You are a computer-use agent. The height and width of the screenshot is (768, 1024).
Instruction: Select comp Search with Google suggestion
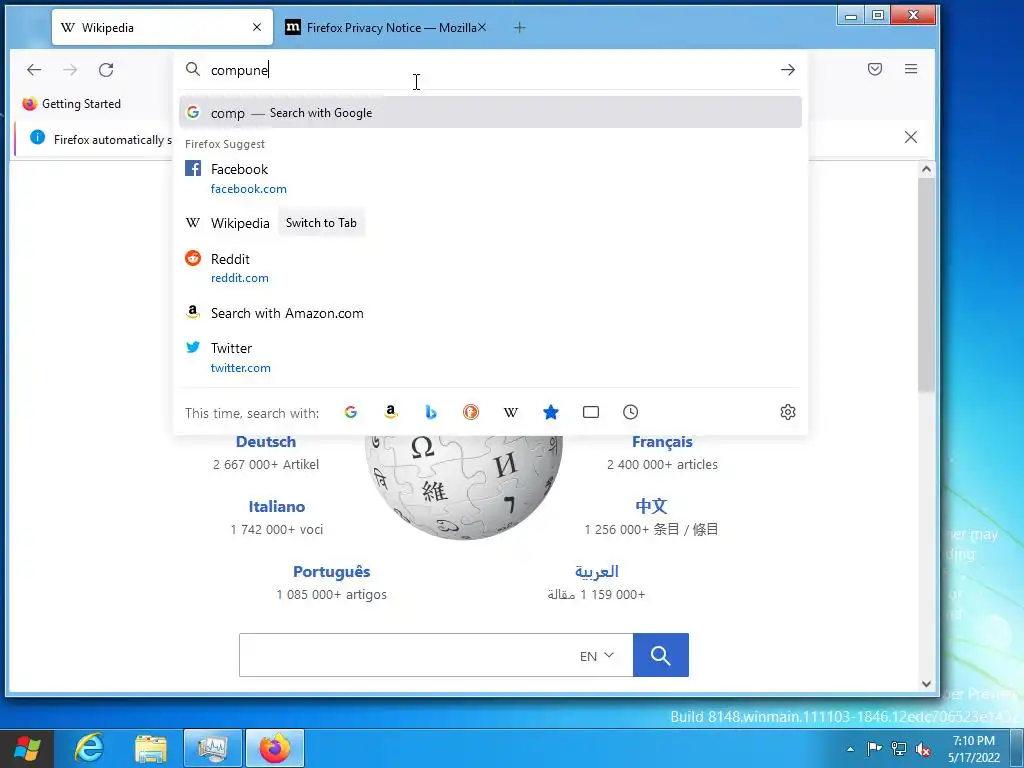[x=490, y=112]
